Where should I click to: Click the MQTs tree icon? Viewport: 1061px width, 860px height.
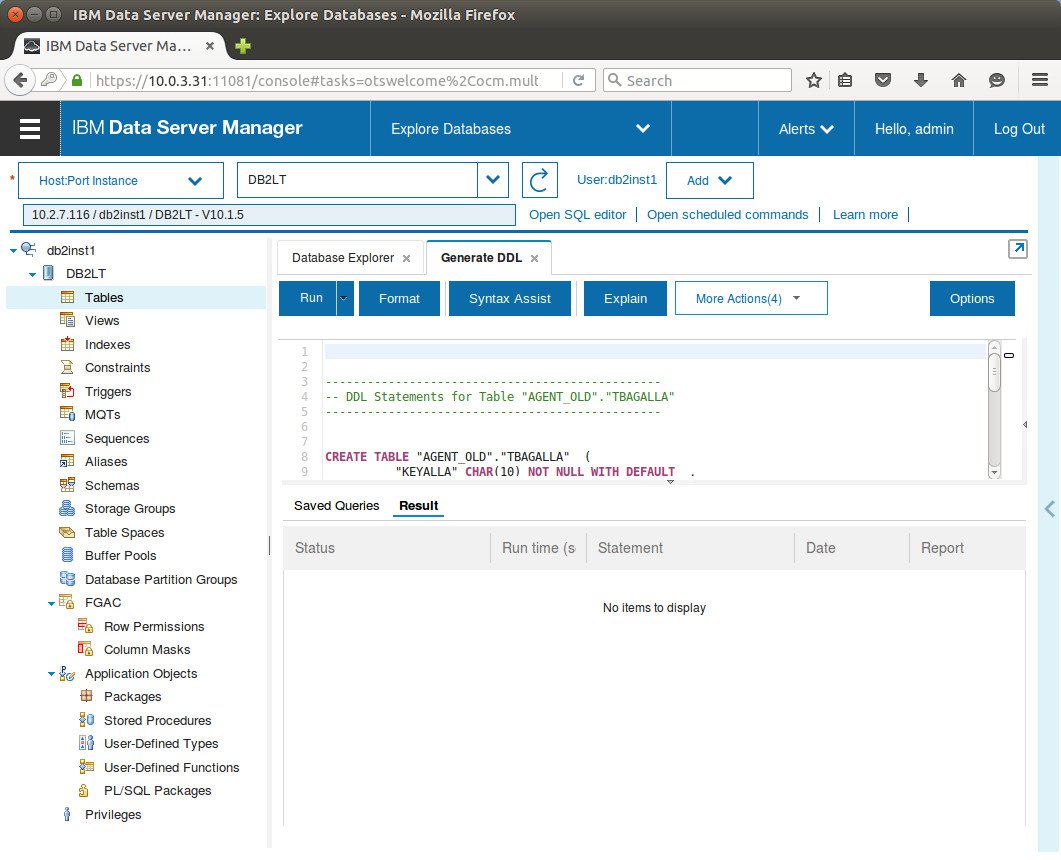pos(68,414)
